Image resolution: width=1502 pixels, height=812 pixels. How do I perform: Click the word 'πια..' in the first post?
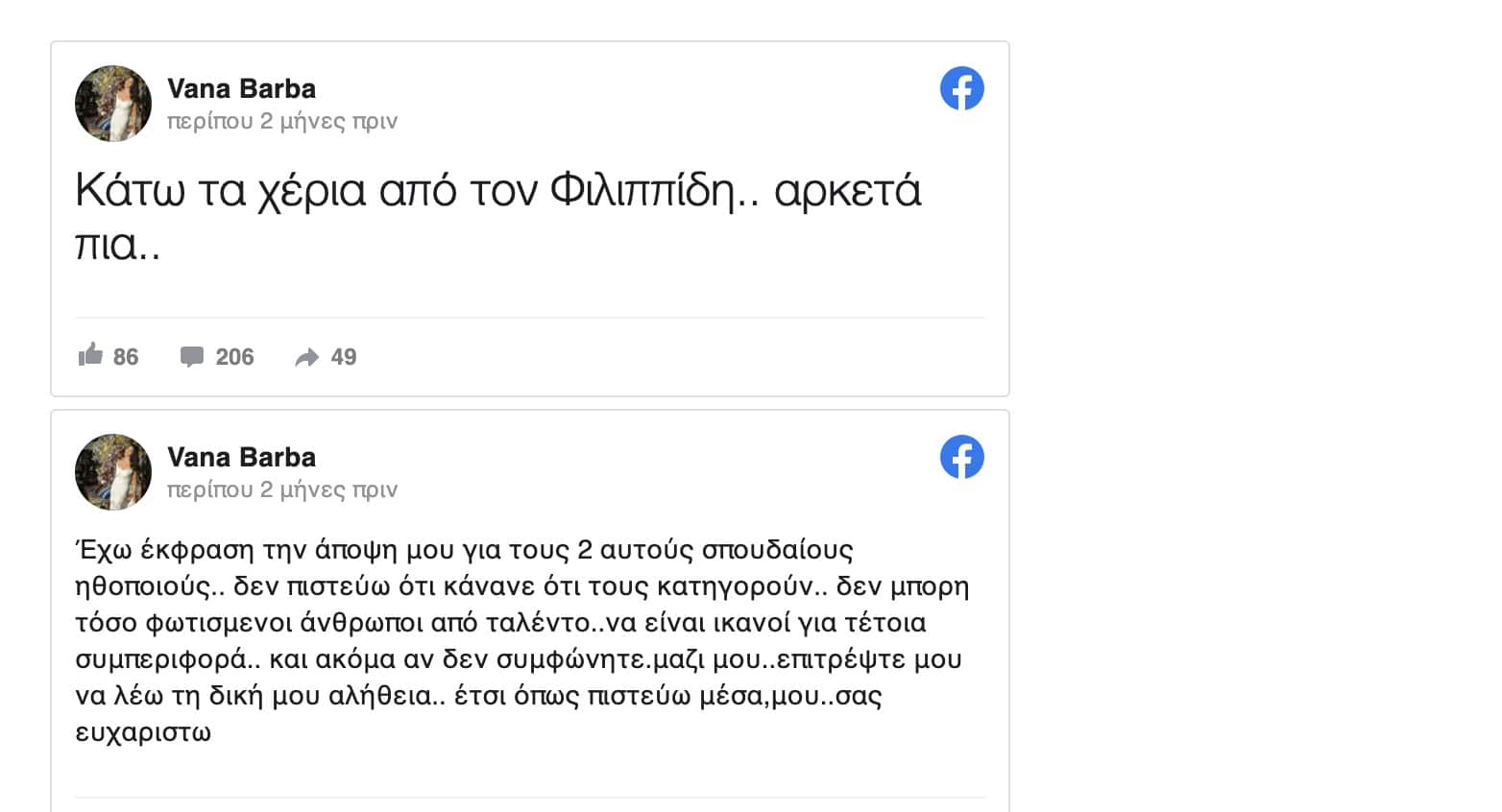pos(117,246)
